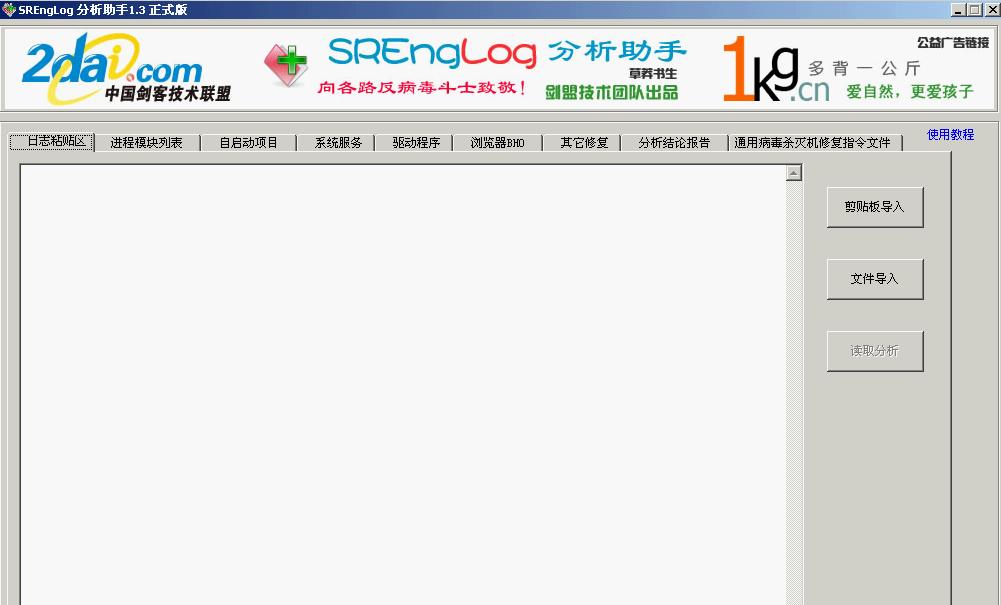Click the 公益广告链接 label
This screenshot has height=605, width=1001.
[x=952, y=43]
